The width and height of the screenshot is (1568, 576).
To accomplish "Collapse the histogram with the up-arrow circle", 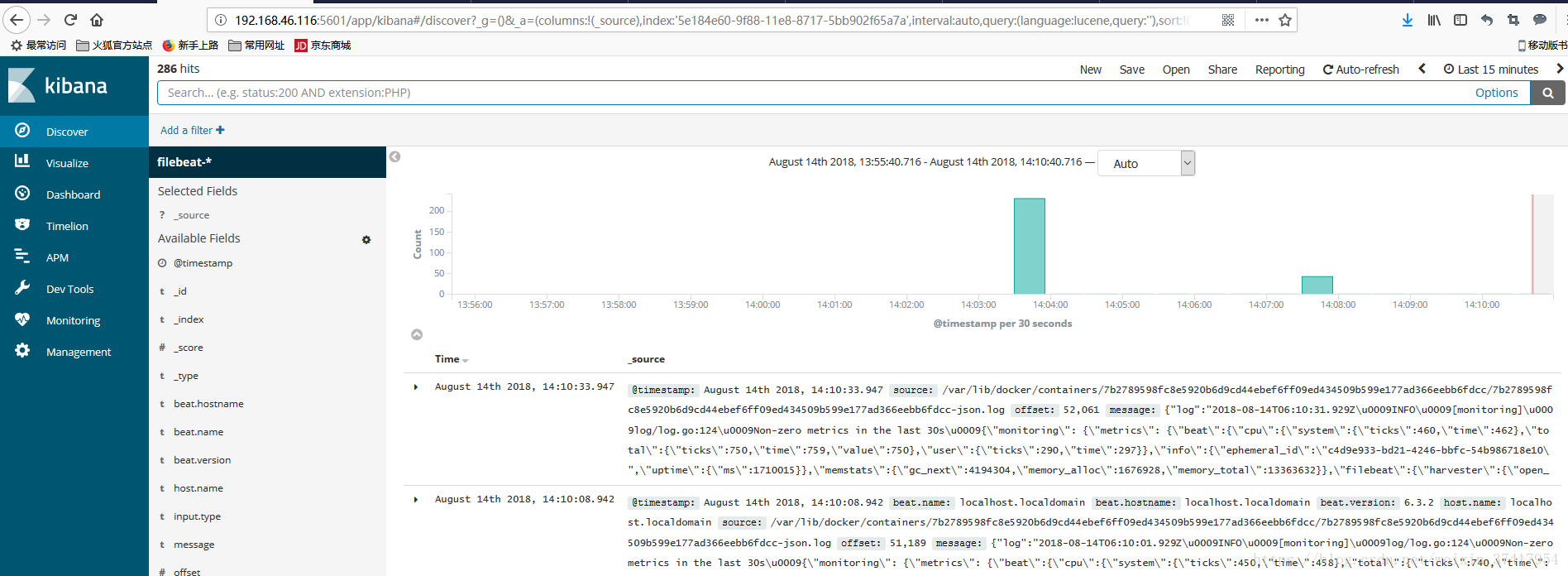I will 417,334.
